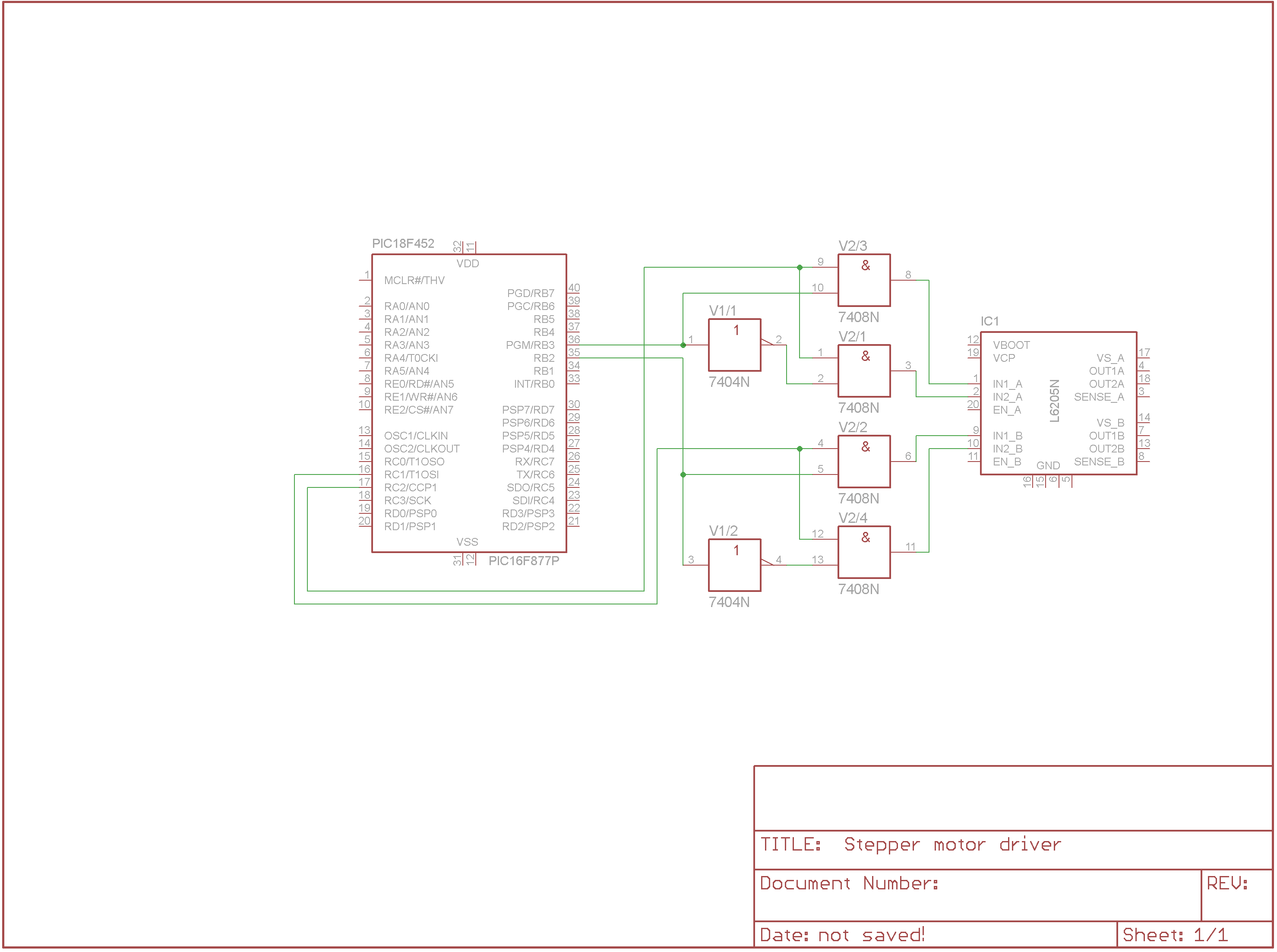Click the PIC18F452 microcontroller body
The height and width of the screenshot is (952, 1277).
click(x=470, y=403)
